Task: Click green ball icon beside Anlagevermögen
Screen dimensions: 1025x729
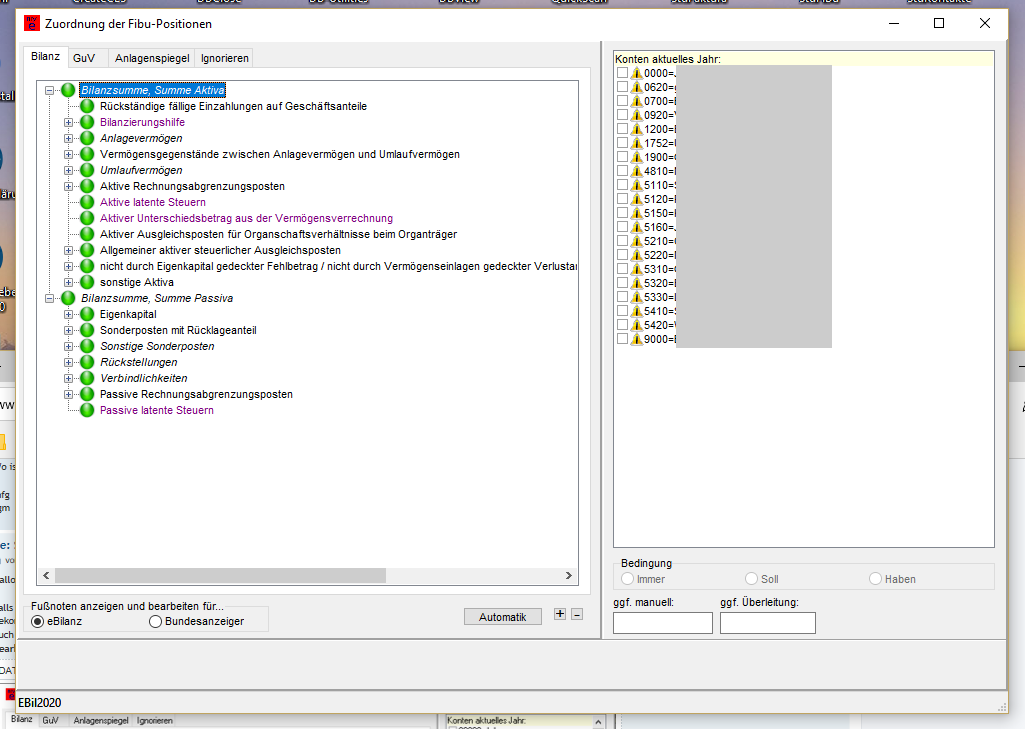Action: 87,138
